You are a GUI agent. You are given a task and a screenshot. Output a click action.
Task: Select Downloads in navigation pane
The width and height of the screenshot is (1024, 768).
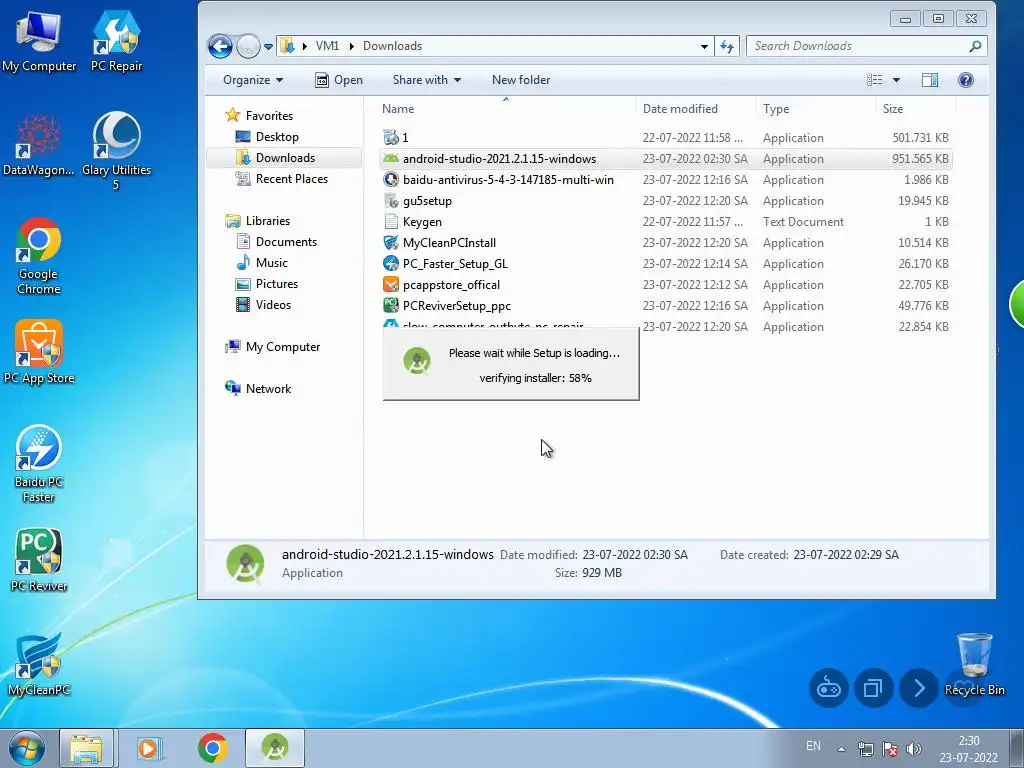tap(285, 157)
